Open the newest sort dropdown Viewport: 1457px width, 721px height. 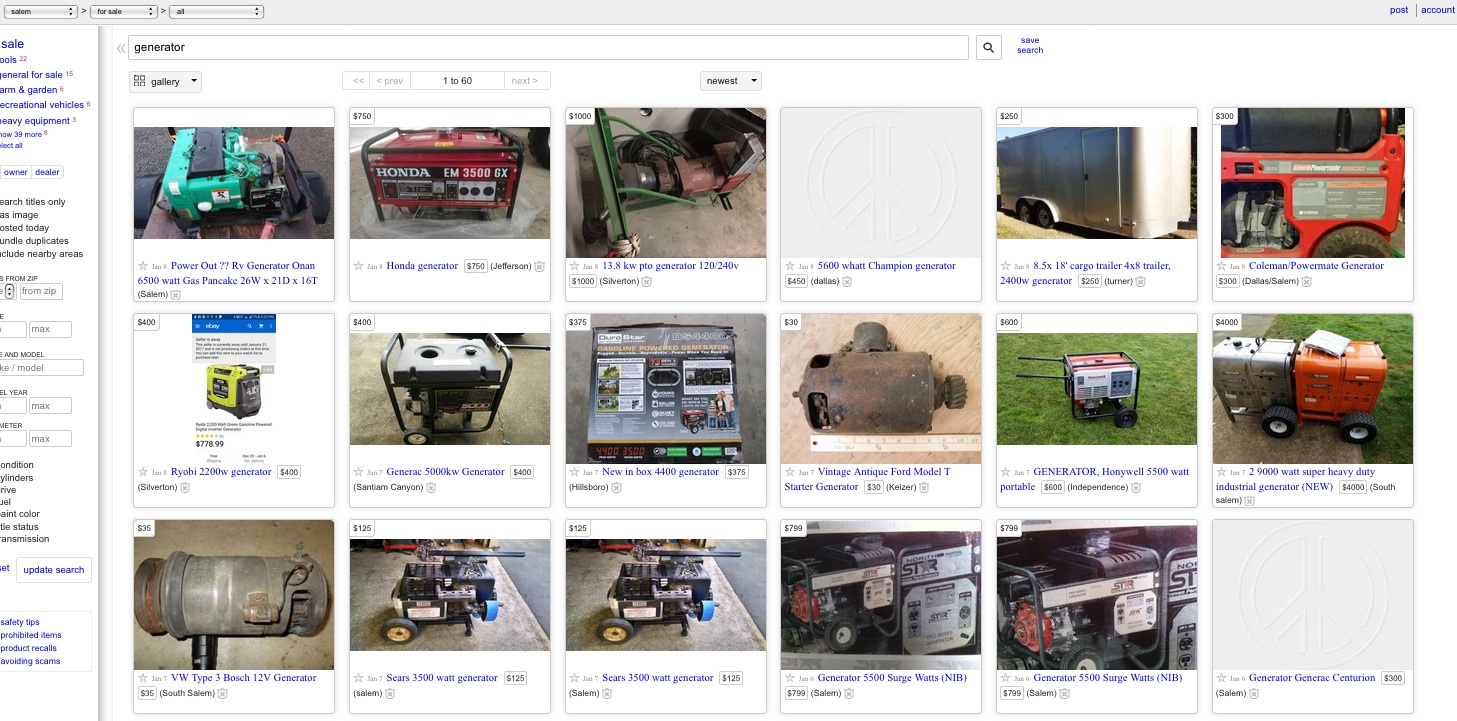coord(731,81)
